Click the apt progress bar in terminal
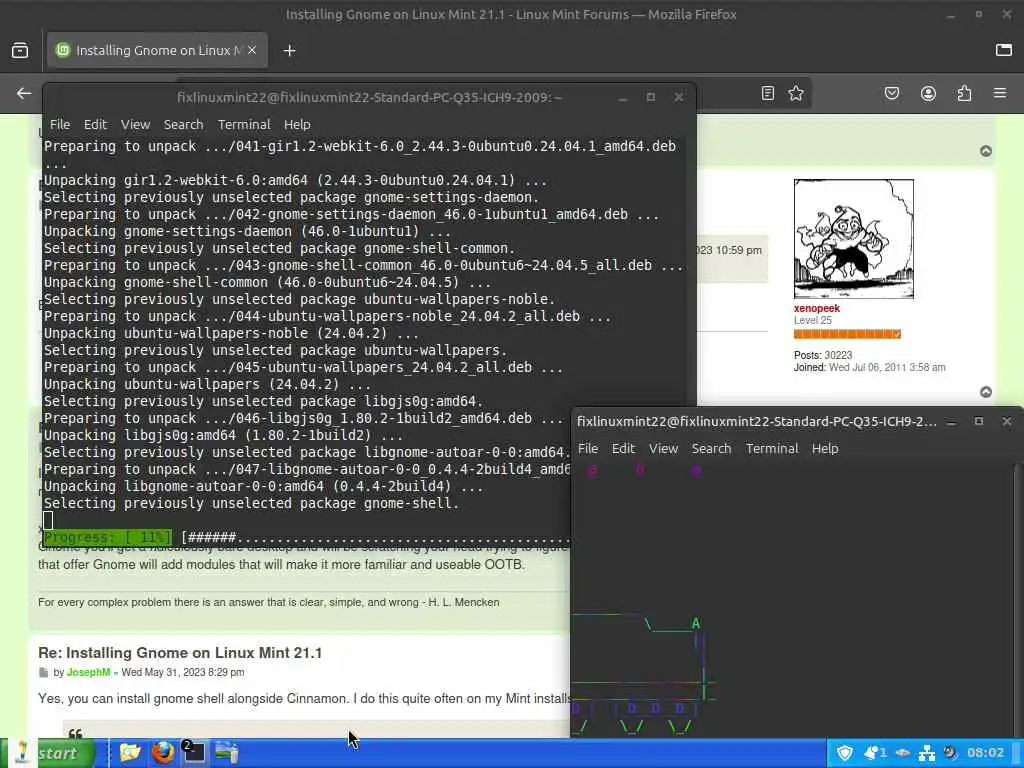The height and width of the screenshot is (768, 1024). [x=307, y=537]
